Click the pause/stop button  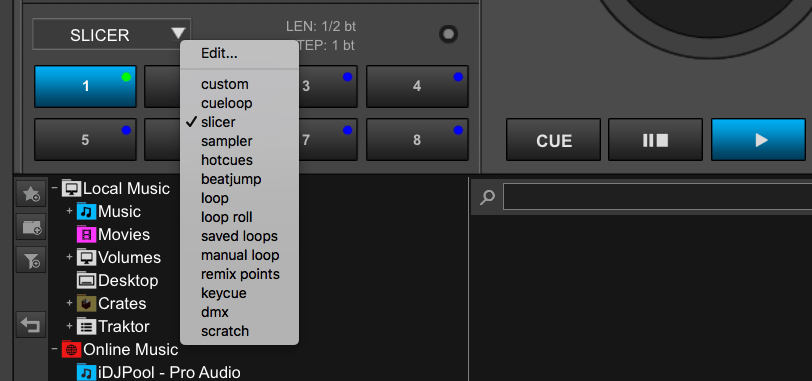656,140
